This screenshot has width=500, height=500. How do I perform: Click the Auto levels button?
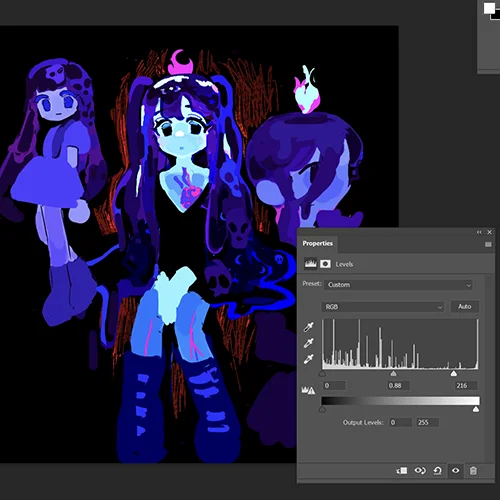coord(465,306)
